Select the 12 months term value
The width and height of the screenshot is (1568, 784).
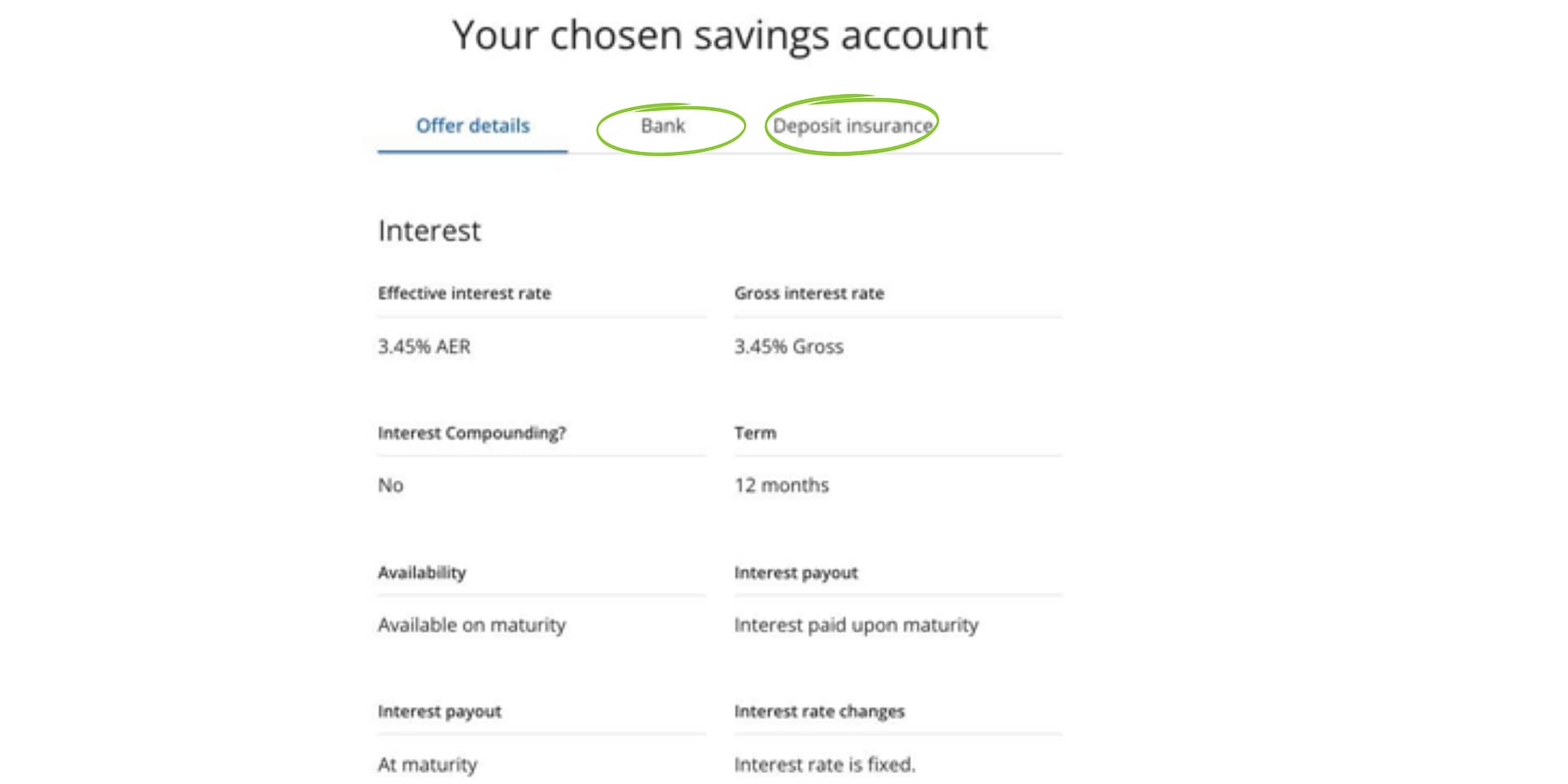click(782, 485)
